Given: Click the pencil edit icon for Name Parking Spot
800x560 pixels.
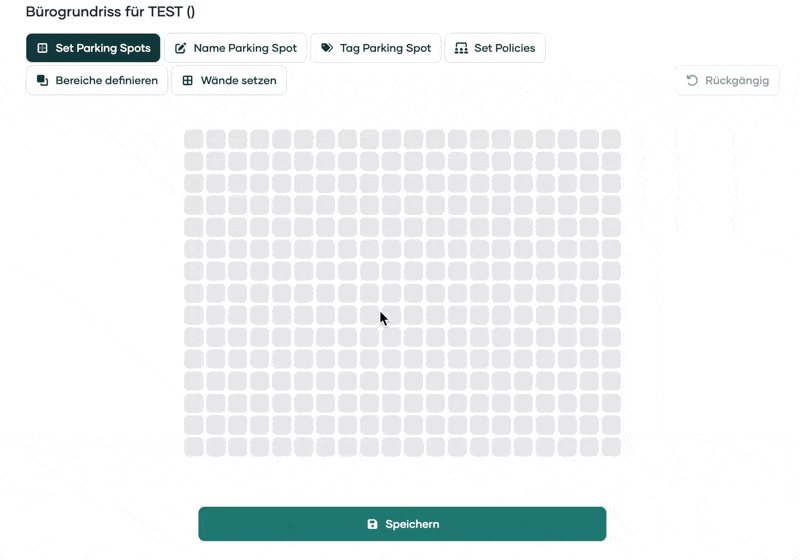Looking at the screenshot, I should [x=181, y=48].
